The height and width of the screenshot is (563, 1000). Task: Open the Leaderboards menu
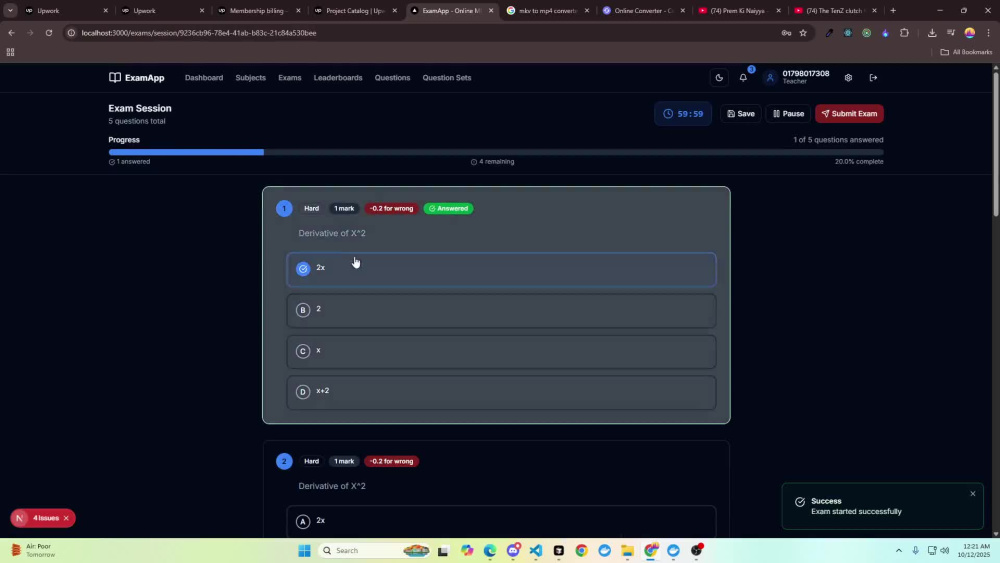pos(338,78)
